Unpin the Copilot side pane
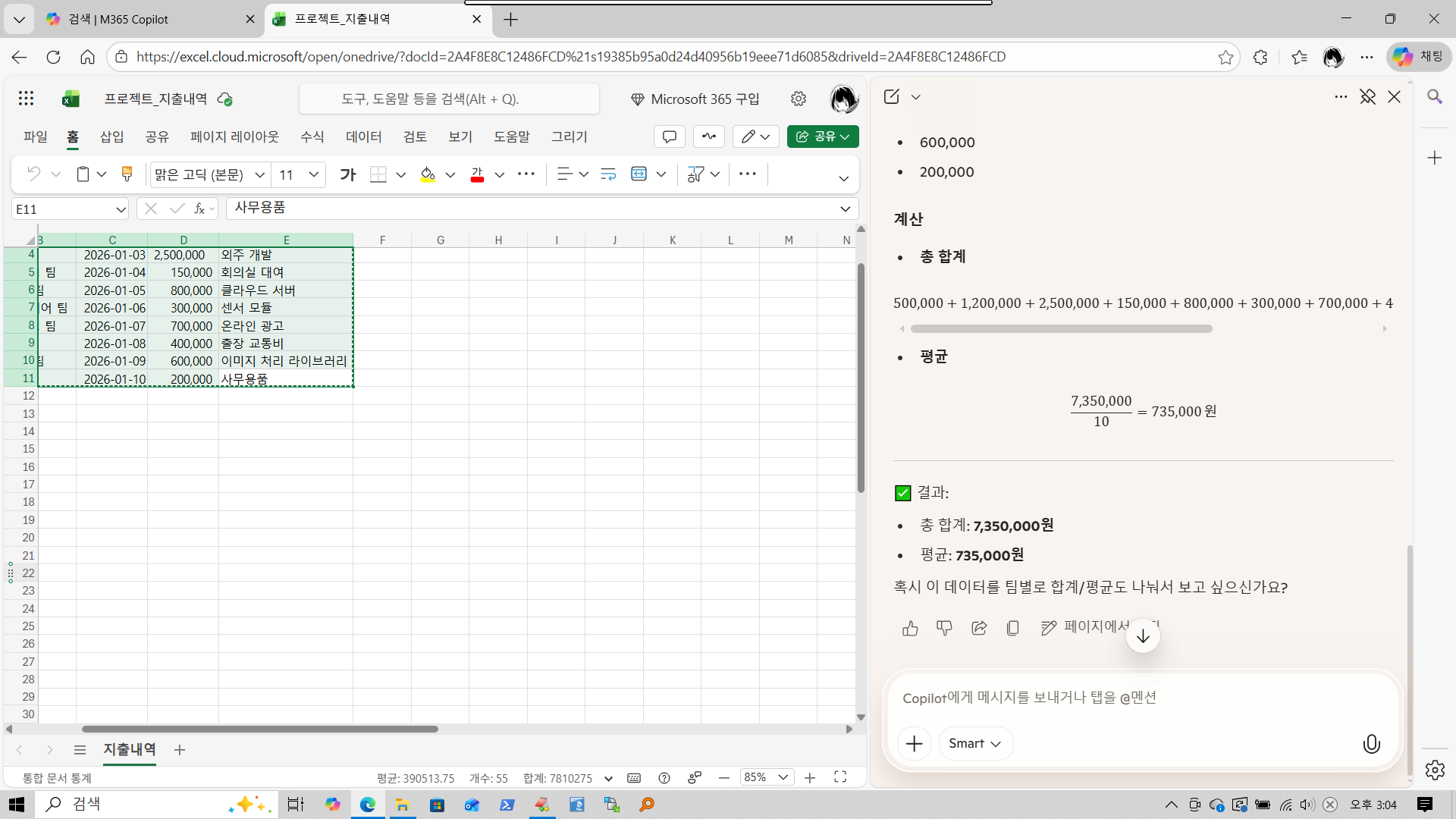The image size is (1456, 819). 1367,96
